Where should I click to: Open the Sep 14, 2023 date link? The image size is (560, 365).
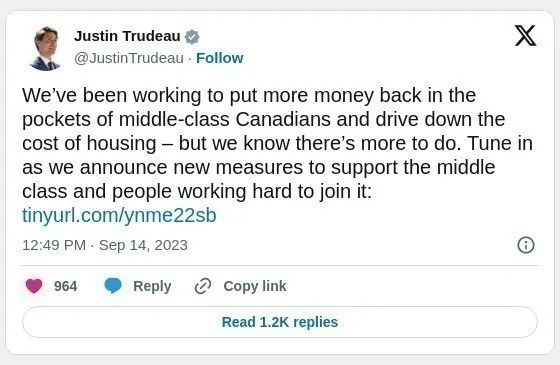pyautogui.click(x=143, y=245)
